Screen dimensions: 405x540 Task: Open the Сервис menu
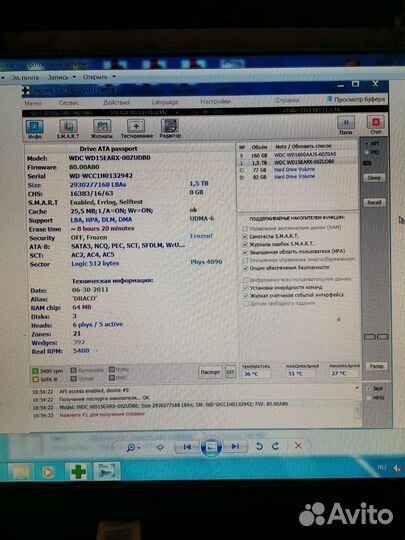pos(69,103)
